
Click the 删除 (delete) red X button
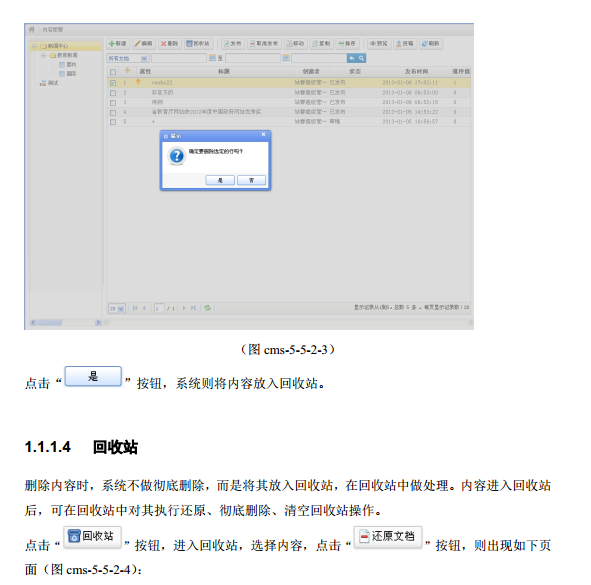tap(170, 44)
